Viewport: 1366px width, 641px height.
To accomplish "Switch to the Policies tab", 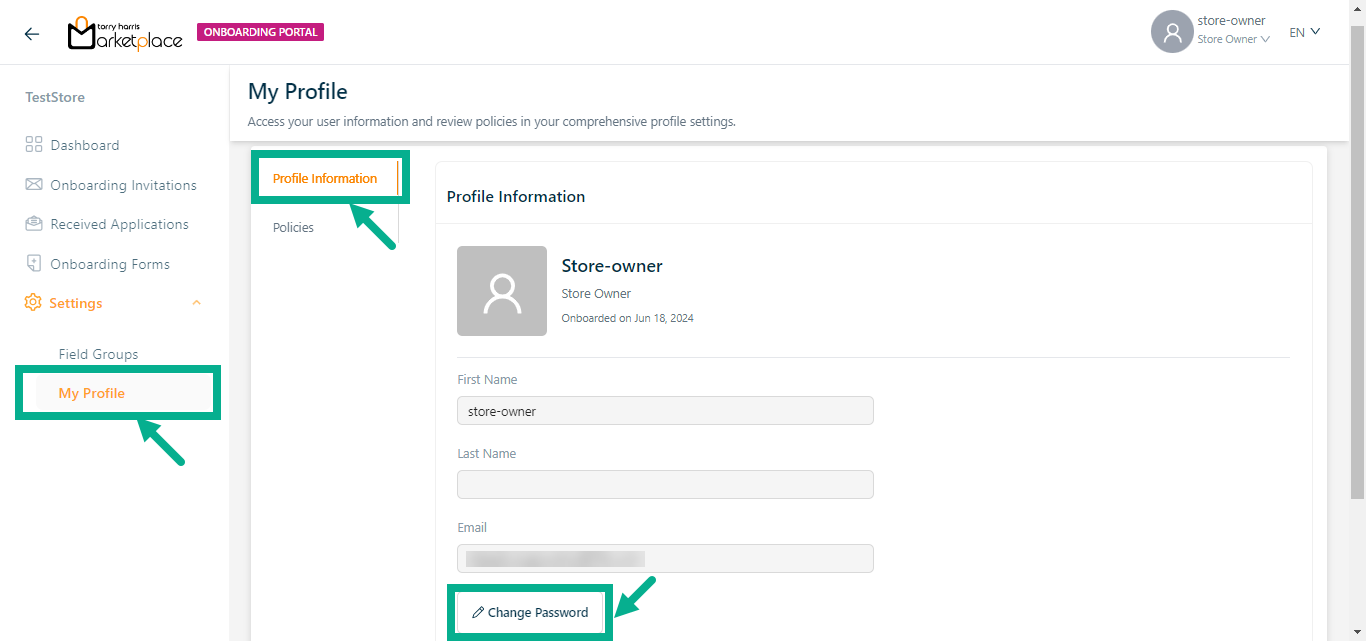I will (293, 228).
